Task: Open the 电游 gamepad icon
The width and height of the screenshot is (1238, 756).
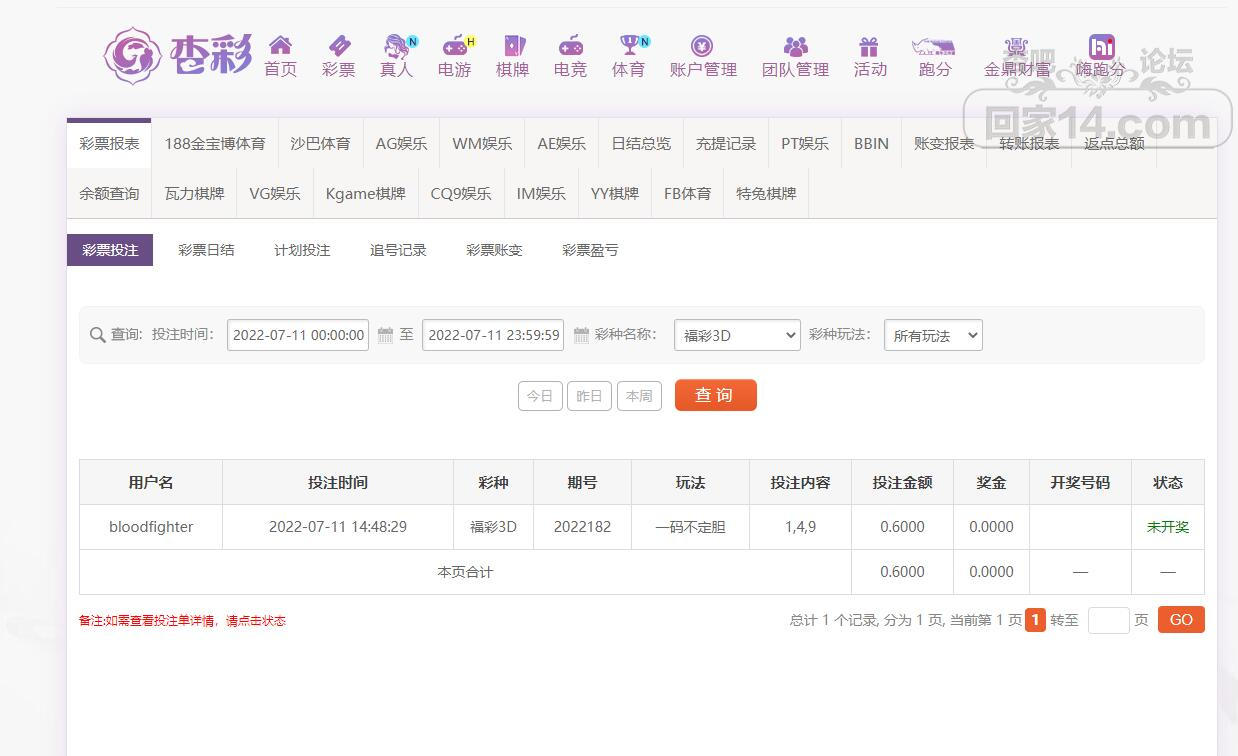Action: point(455,46)
